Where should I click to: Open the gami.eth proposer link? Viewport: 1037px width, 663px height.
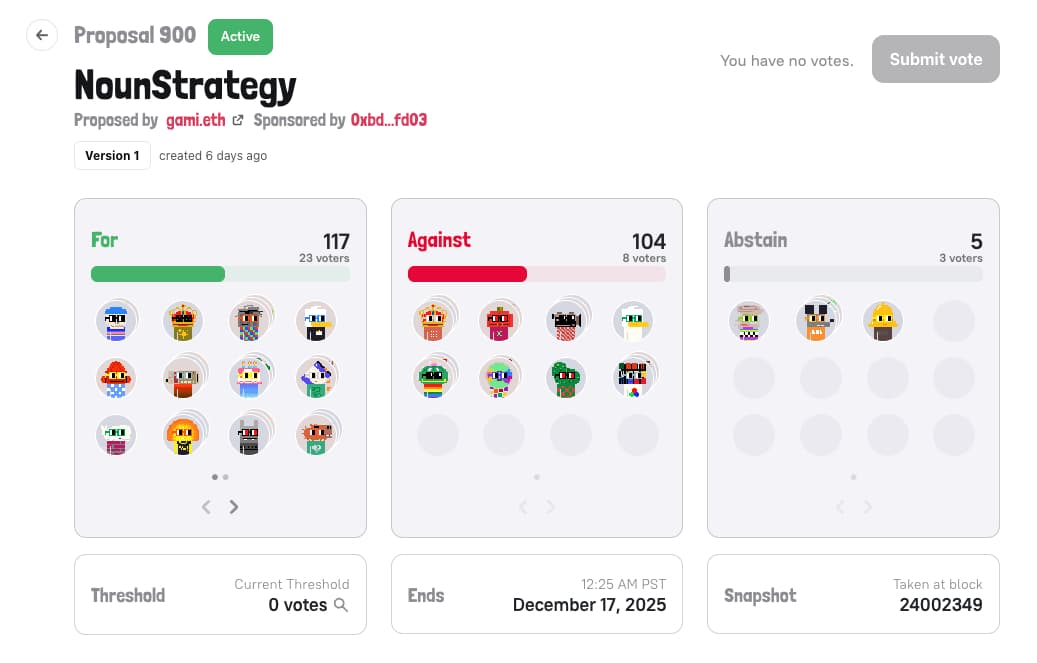click(197, 121)
